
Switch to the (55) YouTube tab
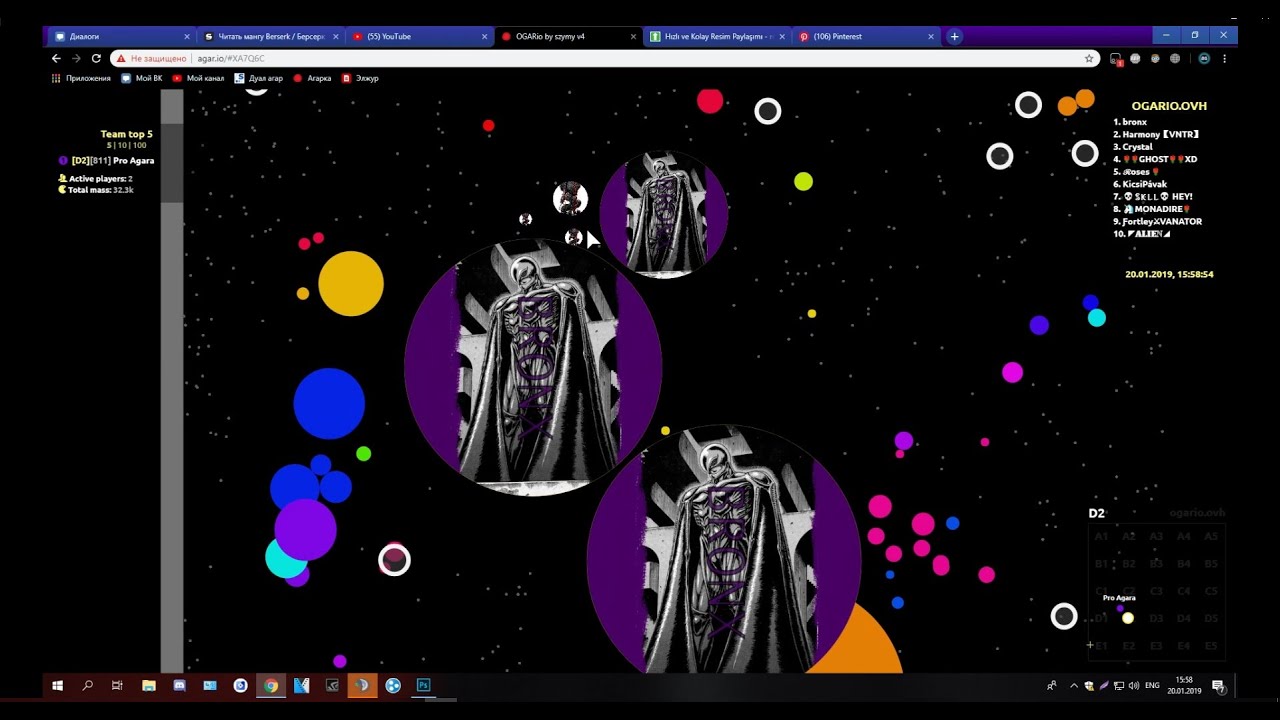[420, 36]
